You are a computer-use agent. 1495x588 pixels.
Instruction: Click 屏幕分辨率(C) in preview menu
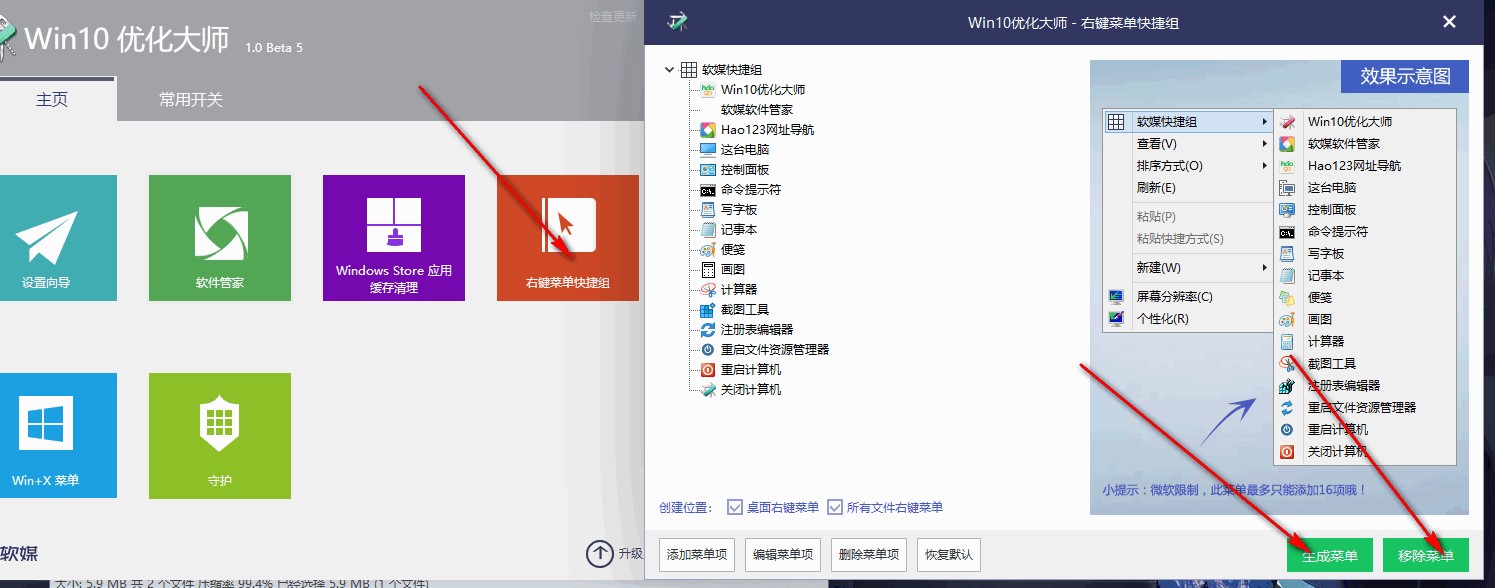1187,297
